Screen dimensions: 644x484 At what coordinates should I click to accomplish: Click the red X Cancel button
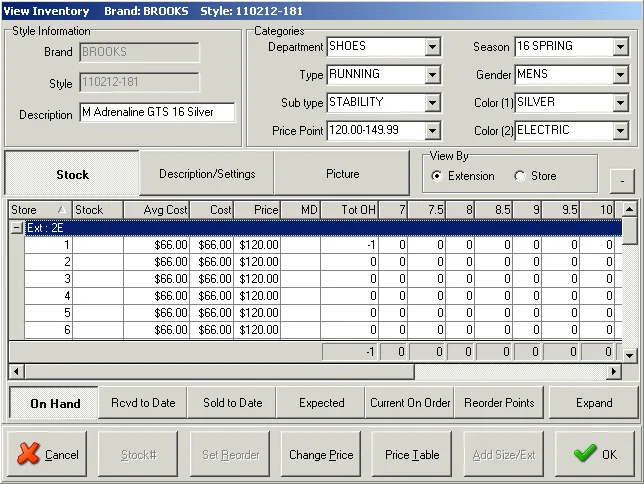[x=47, y=454]
